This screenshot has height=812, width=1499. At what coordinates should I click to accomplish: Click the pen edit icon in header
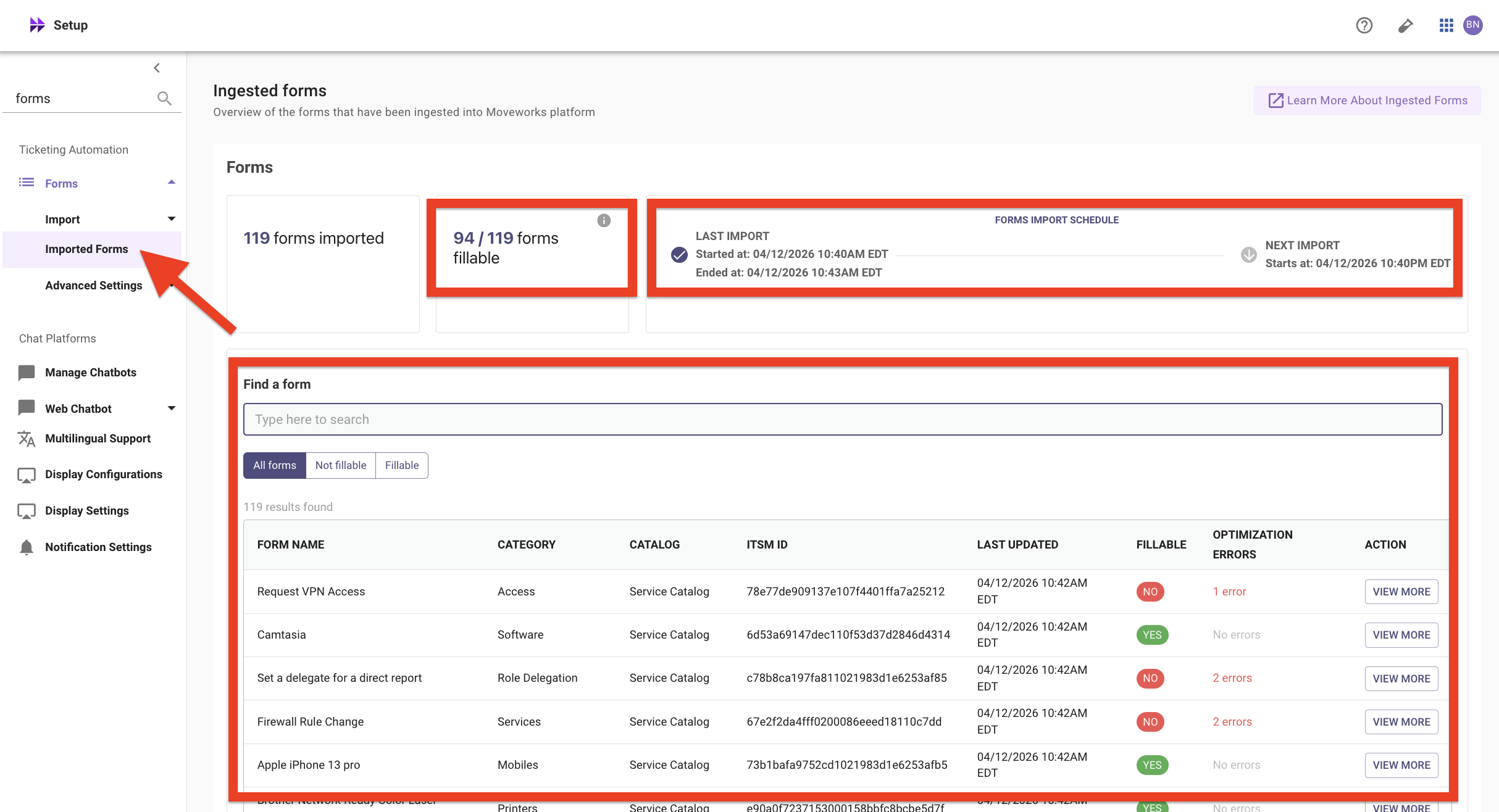click(1406, 25)
